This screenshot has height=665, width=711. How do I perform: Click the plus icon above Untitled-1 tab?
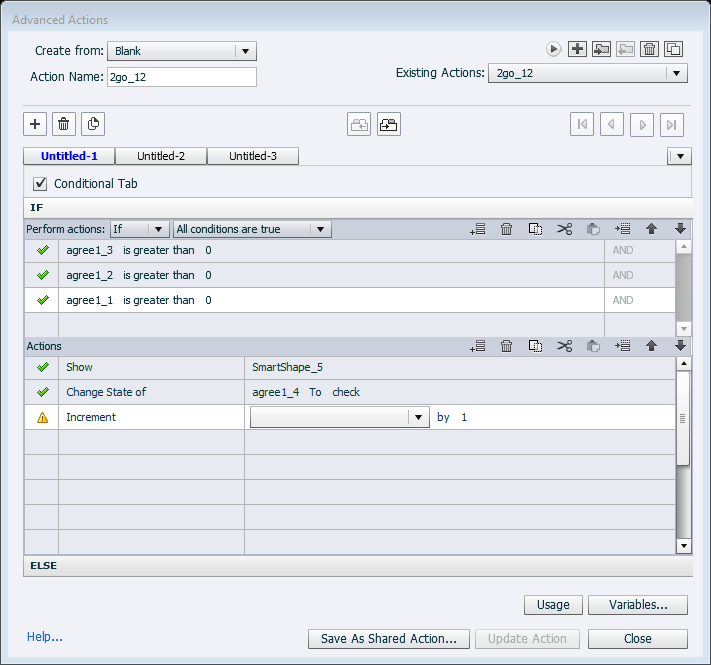(35, 124)
